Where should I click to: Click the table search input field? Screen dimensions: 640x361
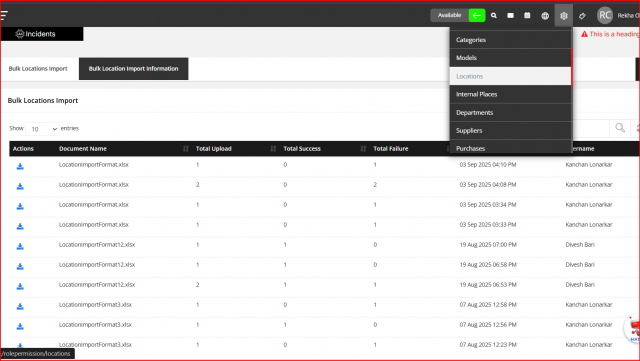[x=591, y=128]
